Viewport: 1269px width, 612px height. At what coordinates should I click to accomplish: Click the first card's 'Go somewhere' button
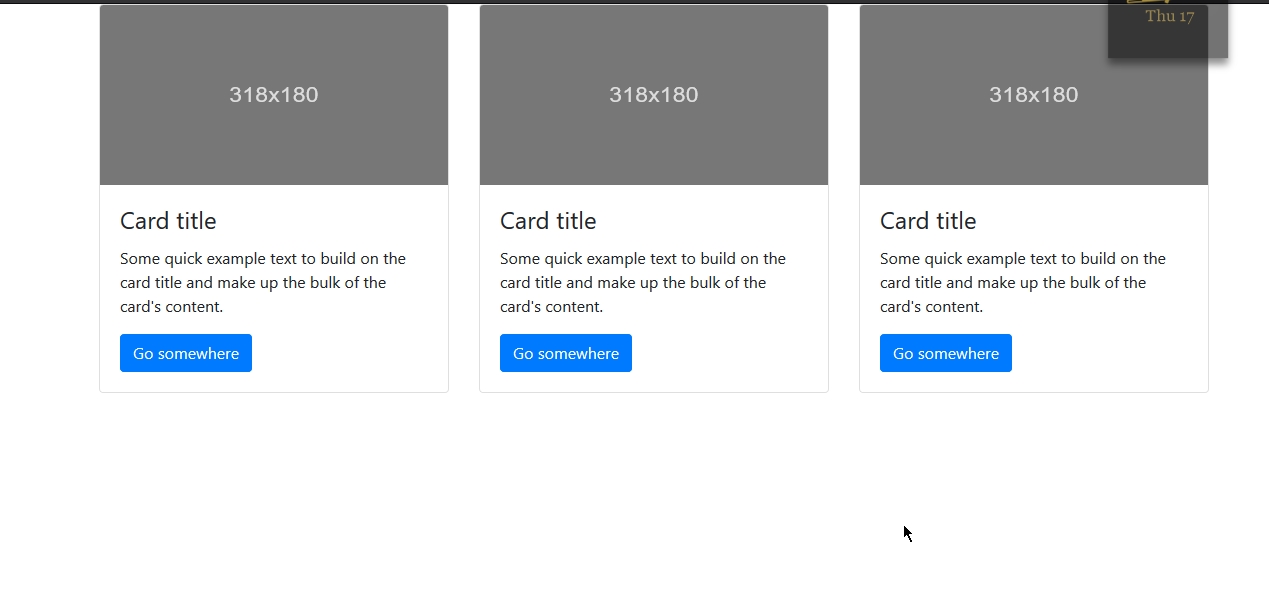point(186,353)
